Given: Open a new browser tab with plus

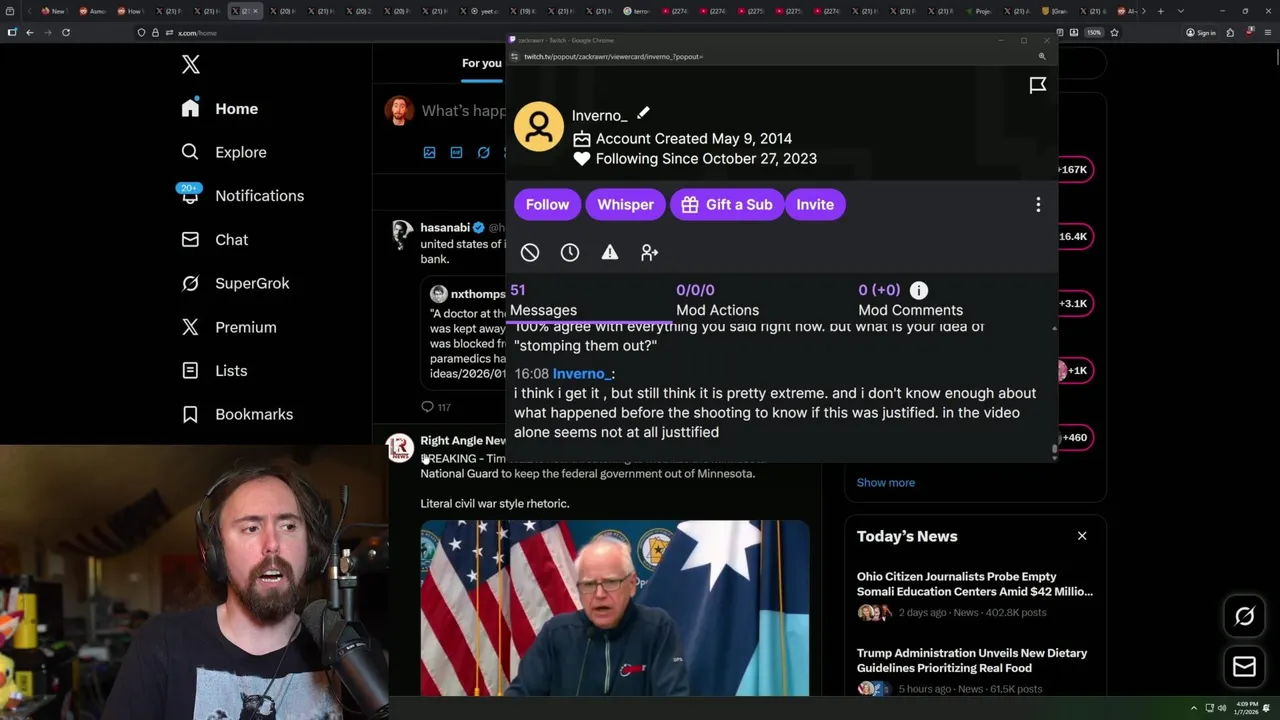Looking at the screenshot, I should (x=1160, y=11).
